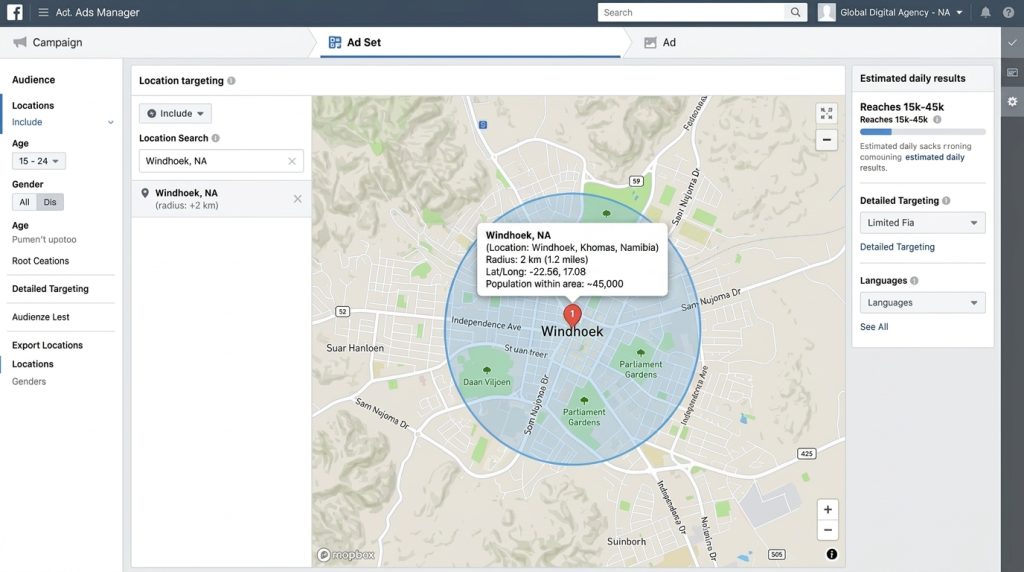Screen dimensions: 1024x572
Task: Click the See All languages link
Action: [874, 326]
